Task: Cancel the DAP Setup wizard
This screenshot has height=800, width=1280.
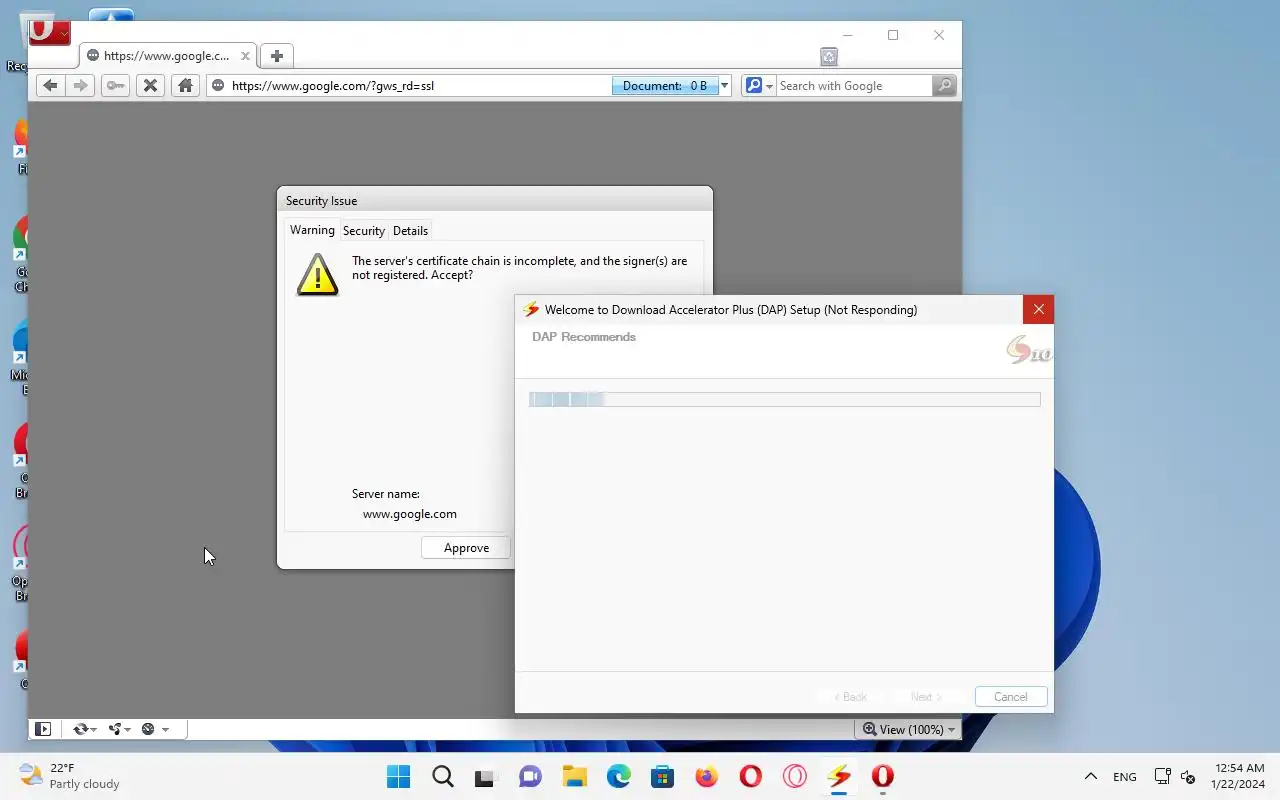Action: point(1010,697)
